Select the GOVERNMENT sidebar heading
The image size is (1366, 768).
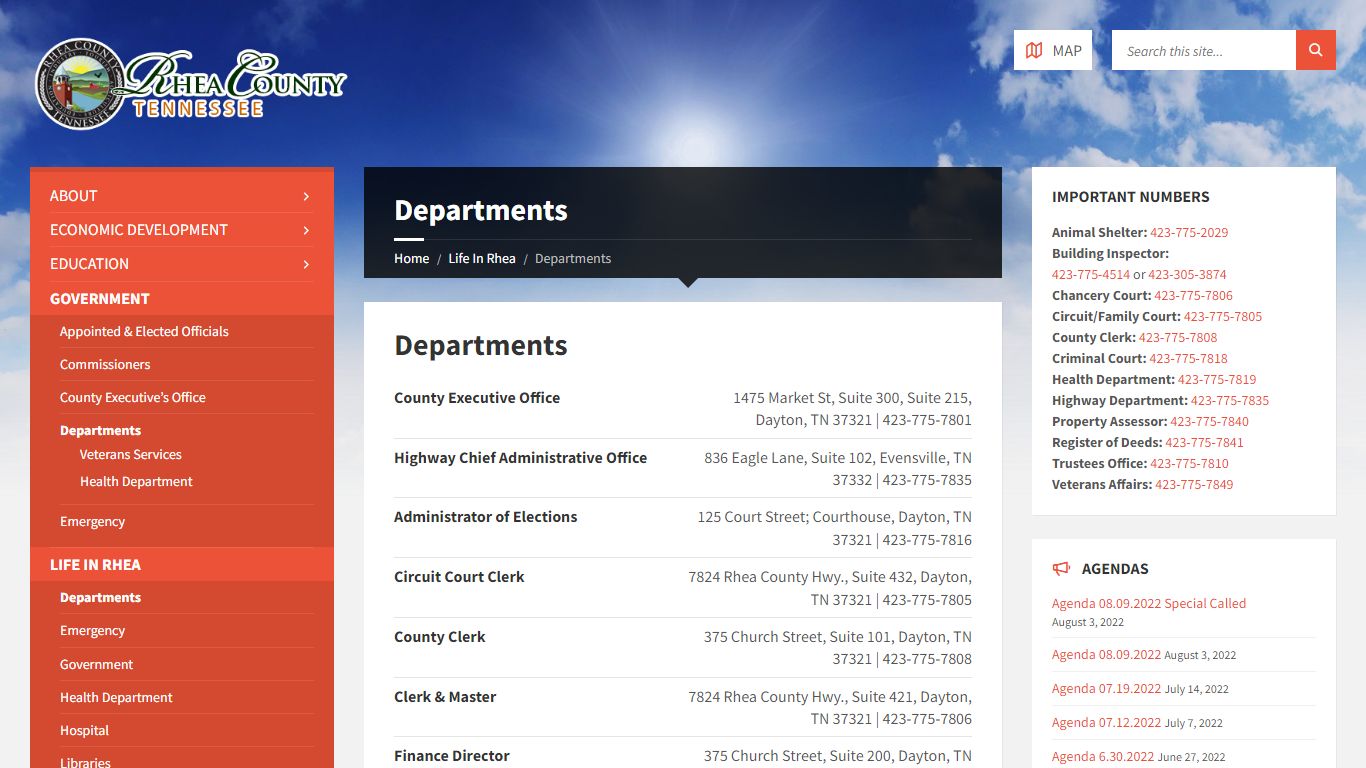(x=100, y=299)
